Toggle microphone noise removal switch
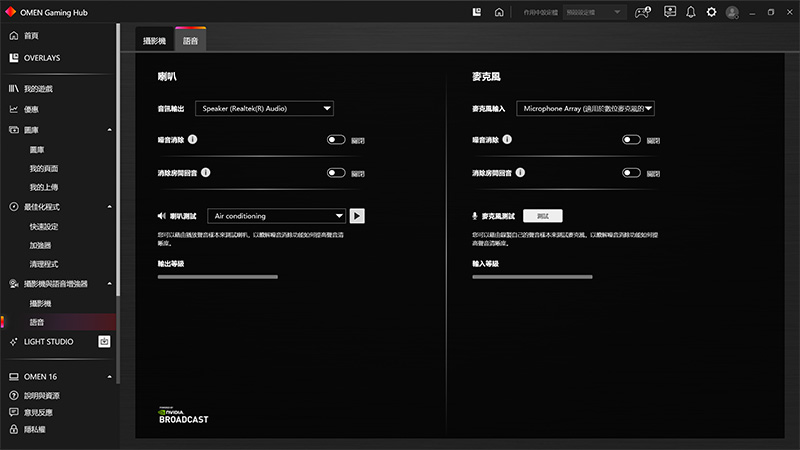The image size is (800, 450). (x=631, y=140)
